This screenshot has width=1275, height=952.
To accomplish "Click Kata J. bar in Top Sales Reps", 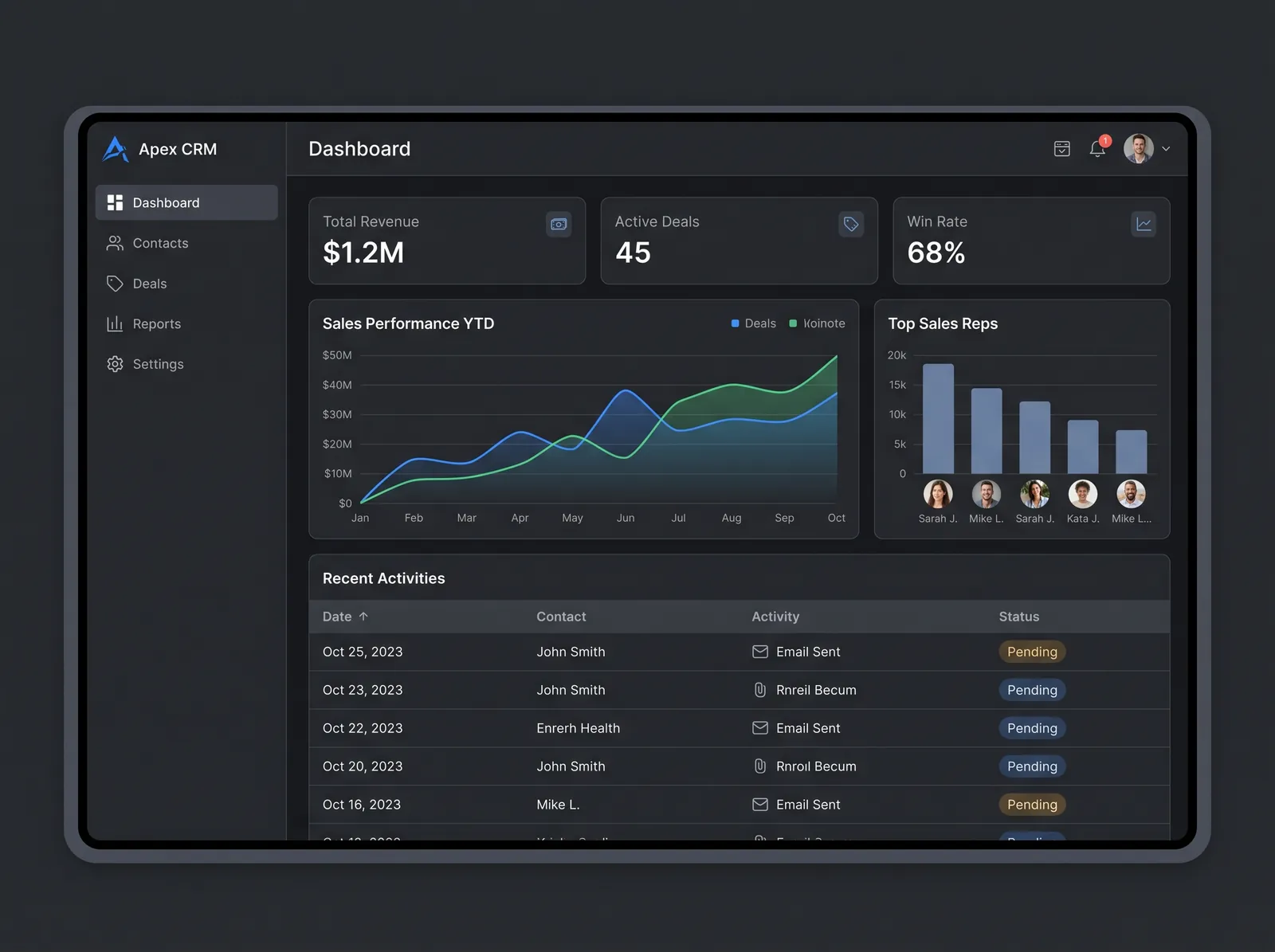I will click(x=1083, y=447).
